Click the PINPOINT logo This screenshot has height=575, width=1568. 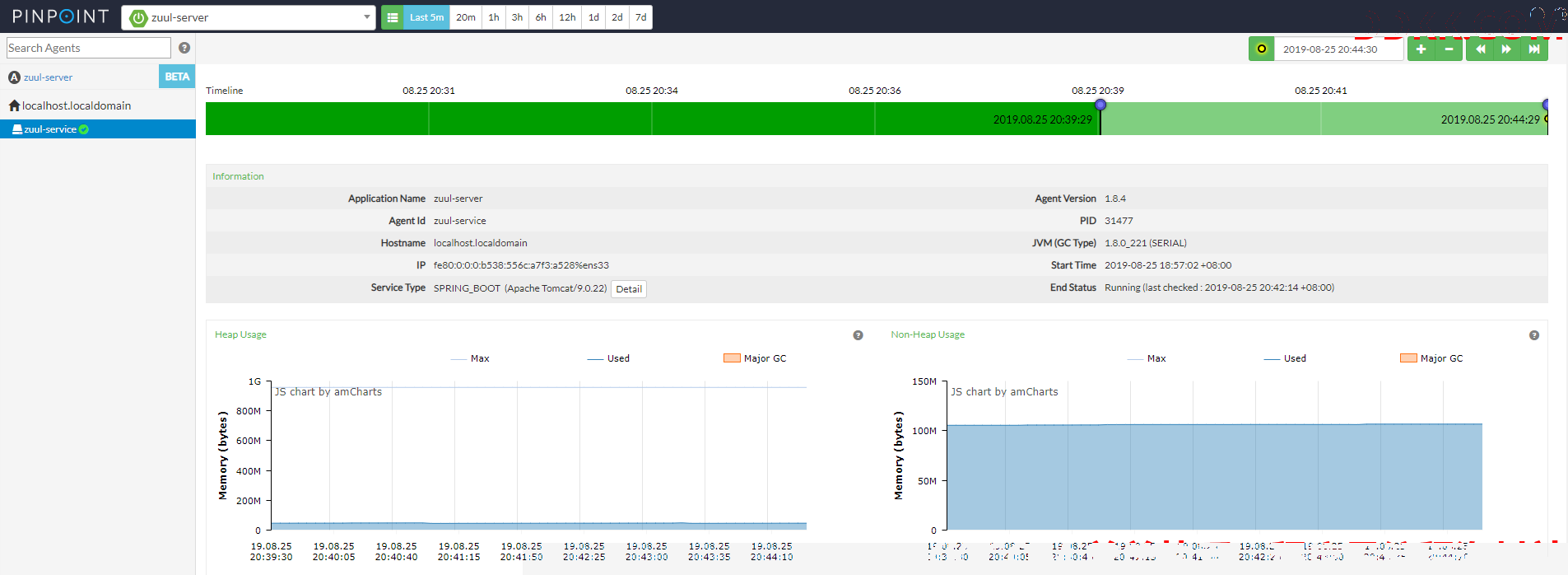(60, 16)
